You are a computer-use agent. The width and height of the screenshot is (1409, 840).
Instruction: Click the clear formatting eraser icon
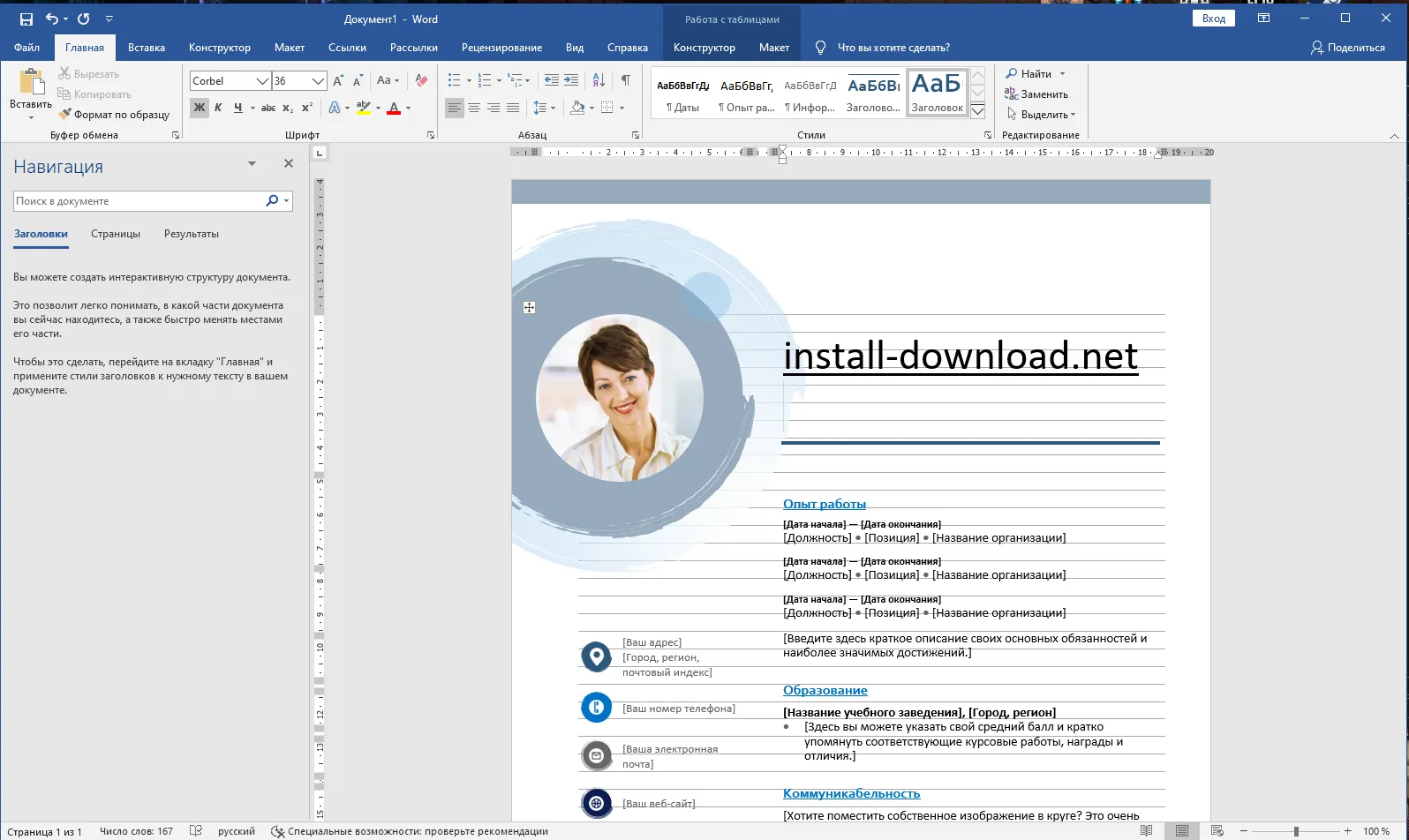point(421,80)
